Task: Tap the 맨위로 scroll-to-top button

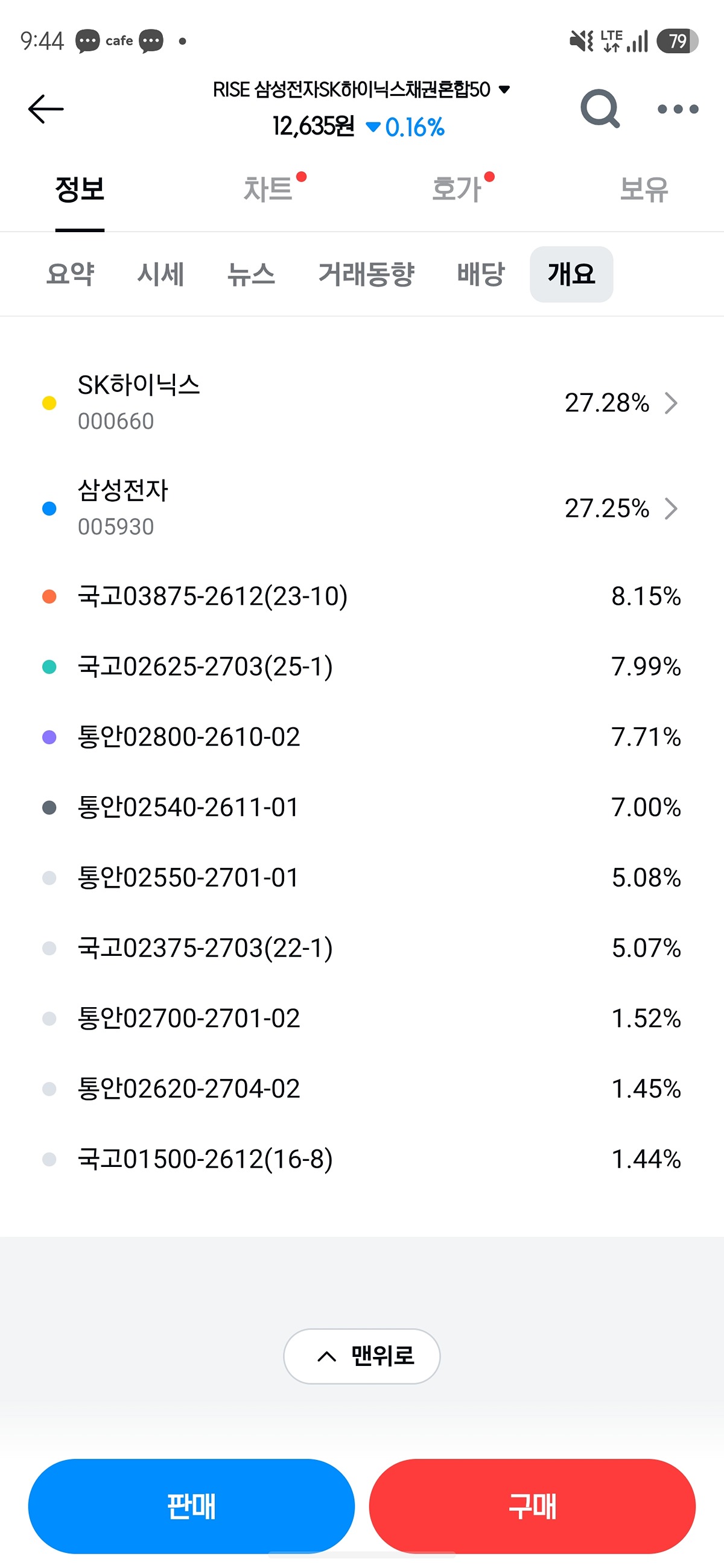Action: click(361, 1356)
